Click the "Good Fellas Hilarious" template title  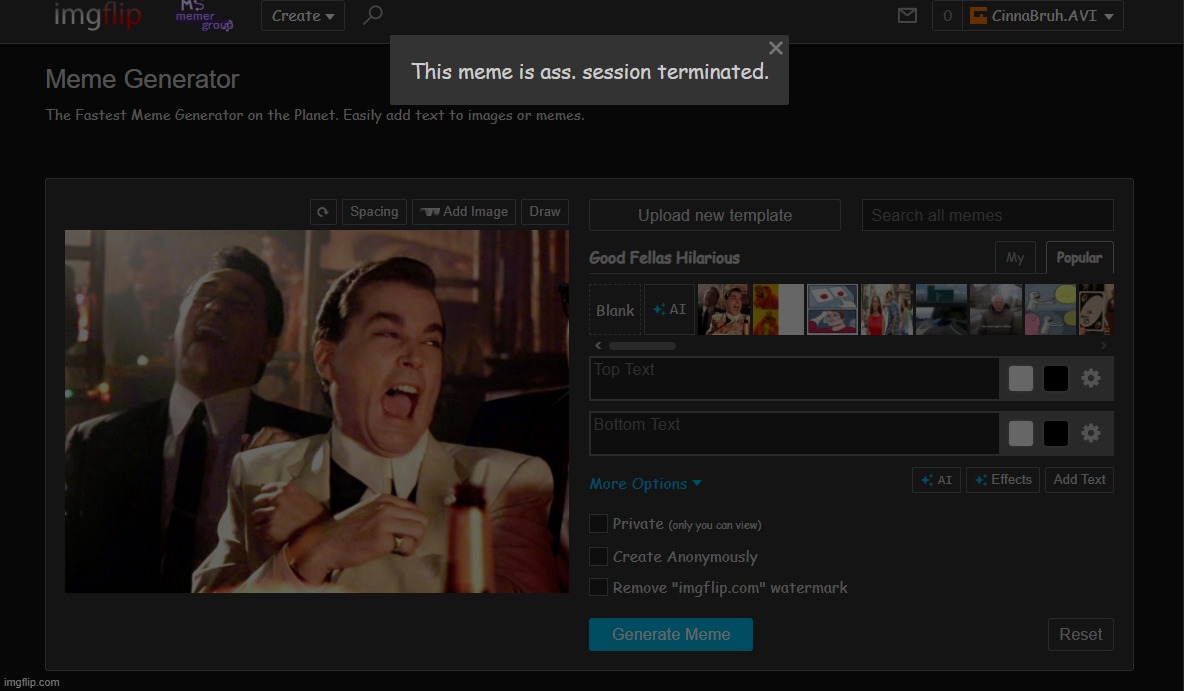664,258
